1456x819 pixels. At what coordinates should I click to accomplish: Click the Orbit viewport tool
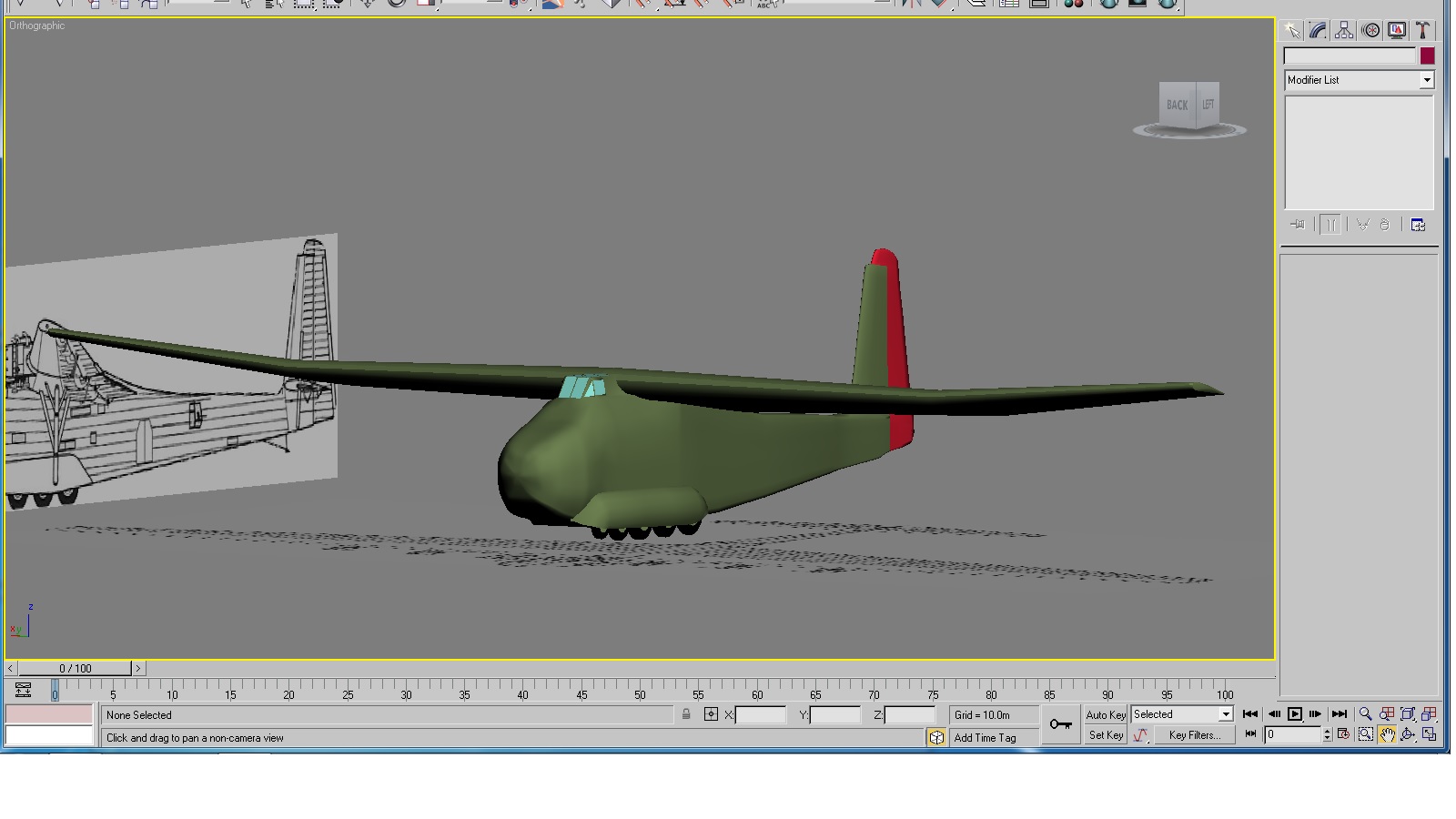[1408, 735]
